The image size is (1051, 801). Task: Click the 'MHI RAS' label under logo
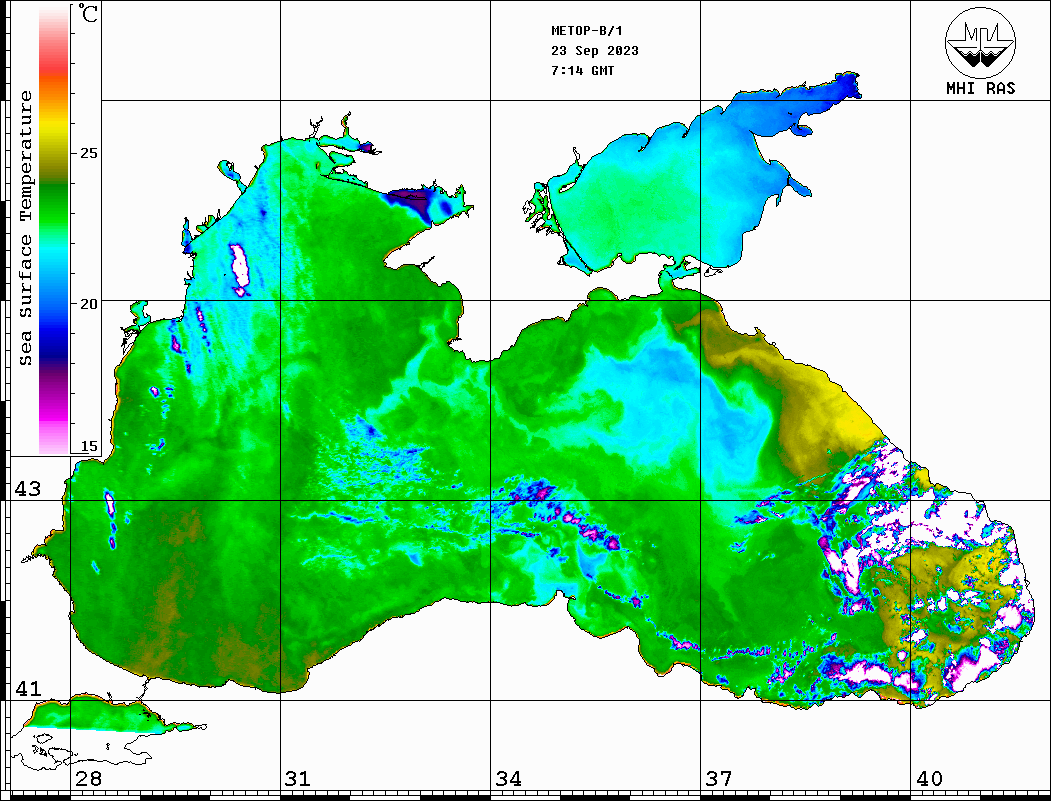(980, 88)
